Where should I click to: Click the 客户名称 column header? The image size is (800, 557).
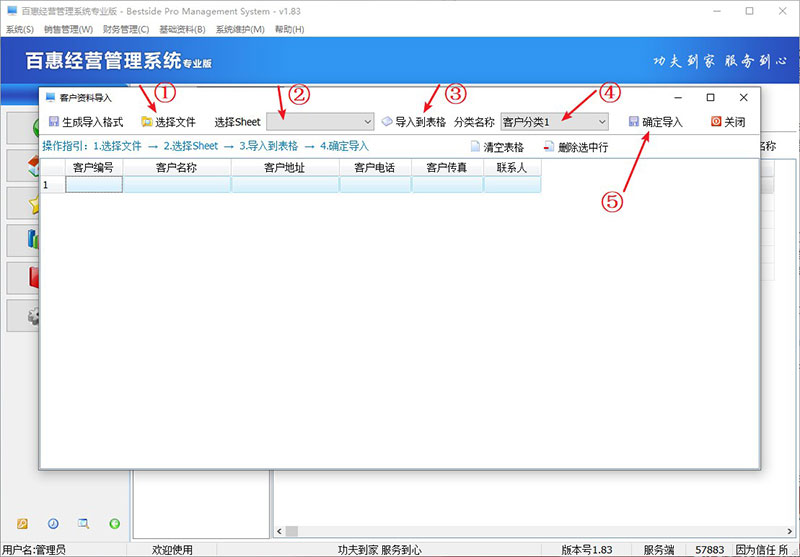click(177, 168)
